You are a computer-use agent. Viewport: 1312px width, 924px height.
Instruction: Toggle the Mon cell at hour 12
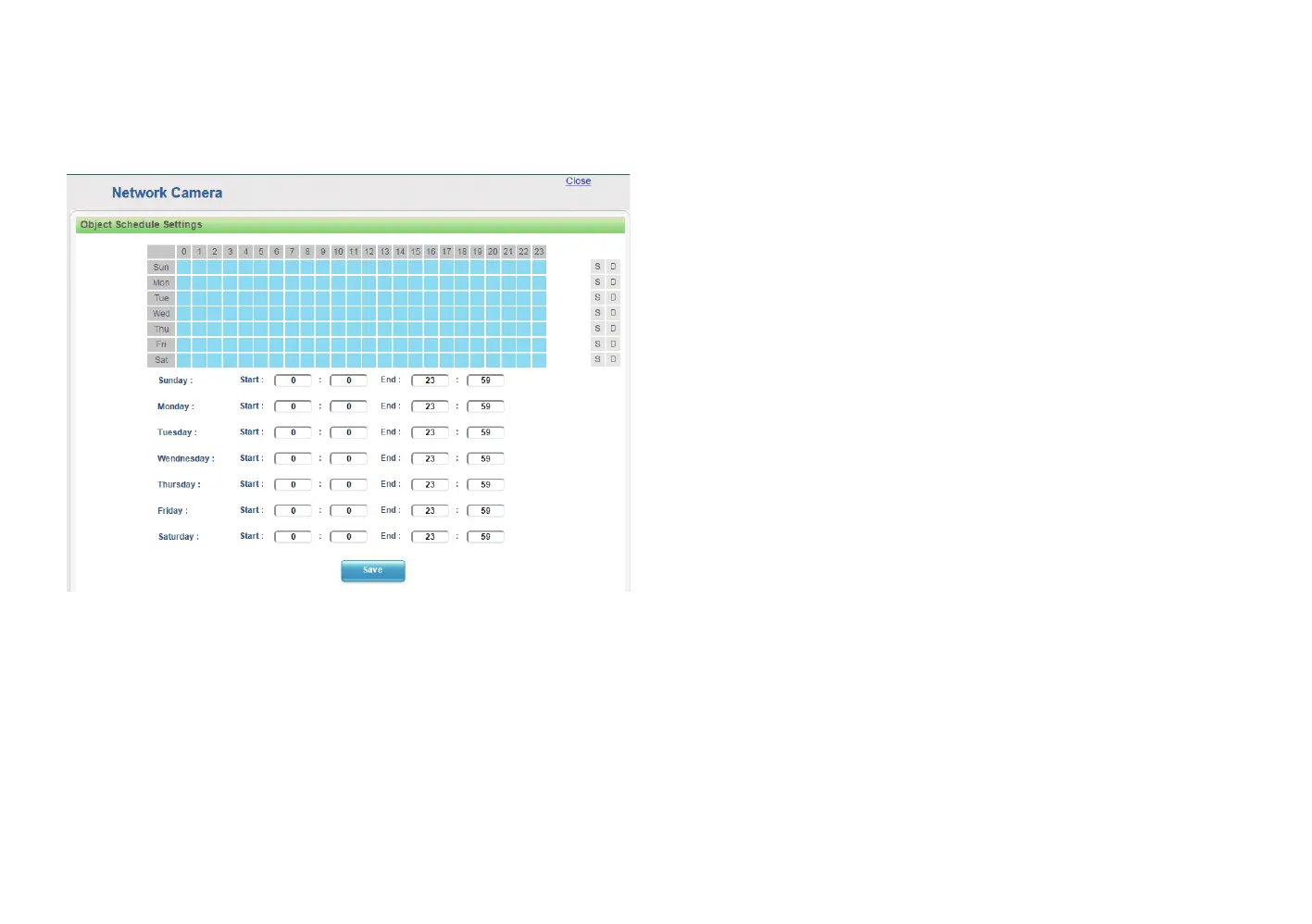click(x=369, y=282)
